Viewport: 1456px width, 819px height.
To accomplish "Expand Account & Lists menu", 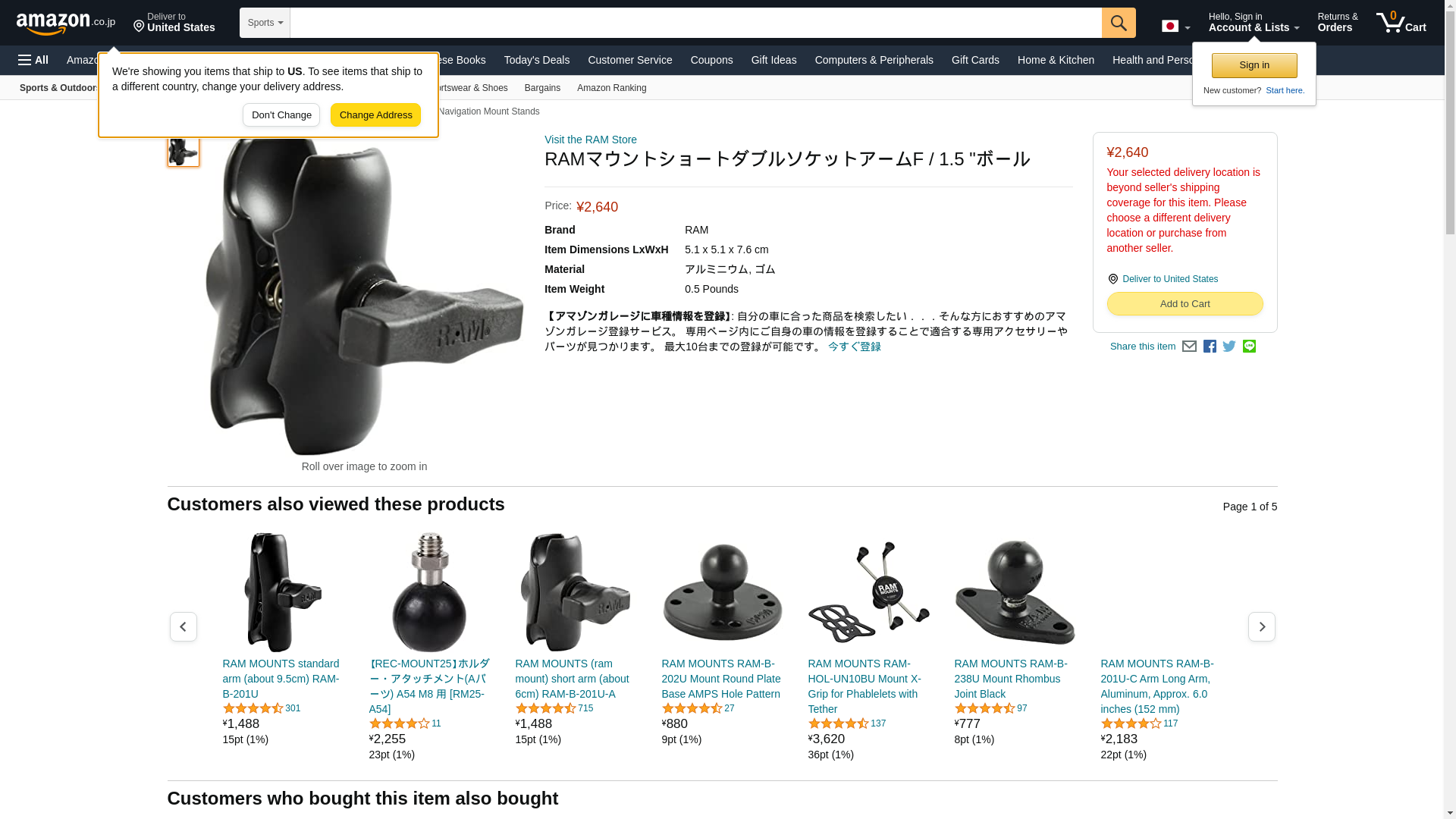I will (1254, 22).
